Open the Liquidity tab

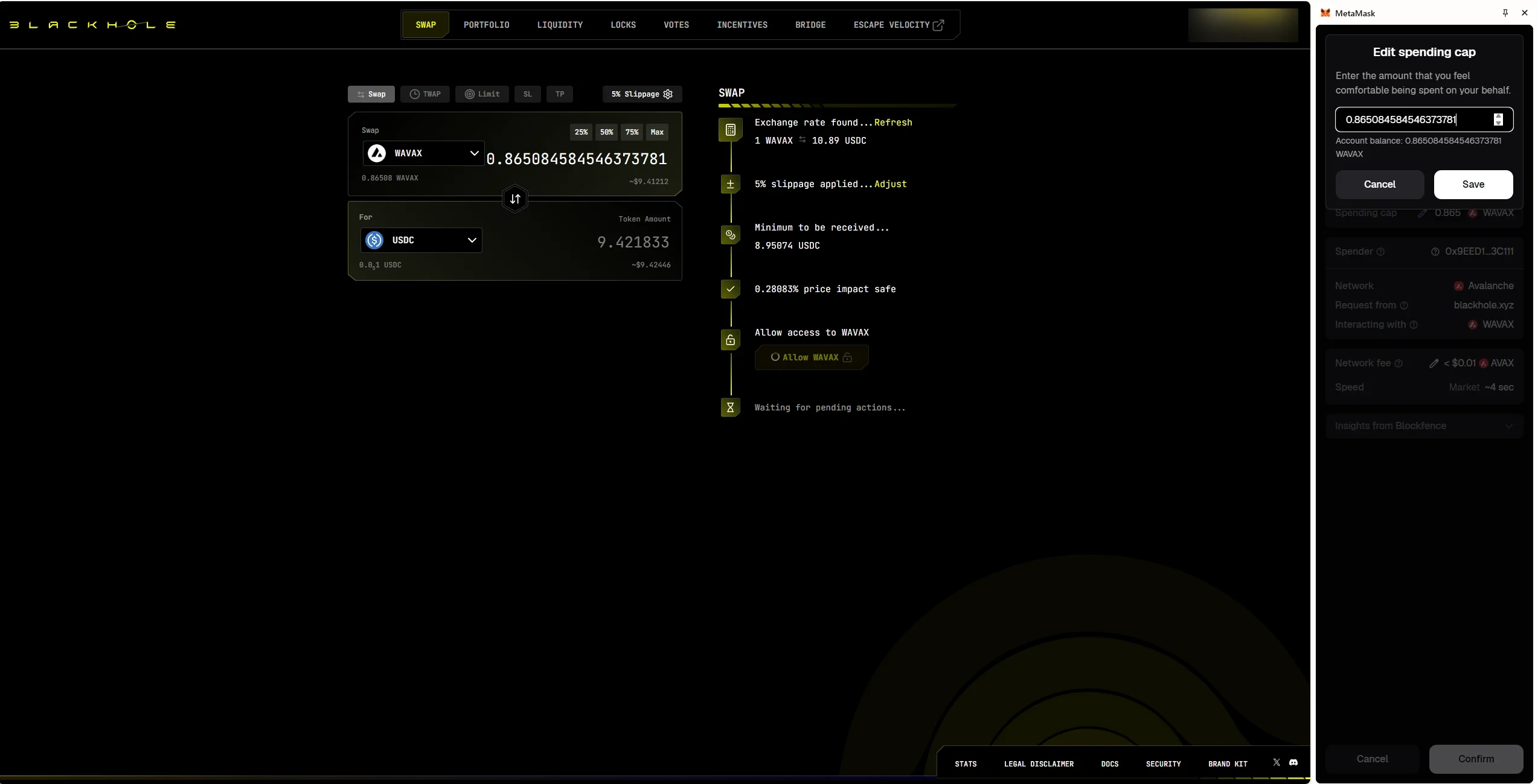click(560, 25)
